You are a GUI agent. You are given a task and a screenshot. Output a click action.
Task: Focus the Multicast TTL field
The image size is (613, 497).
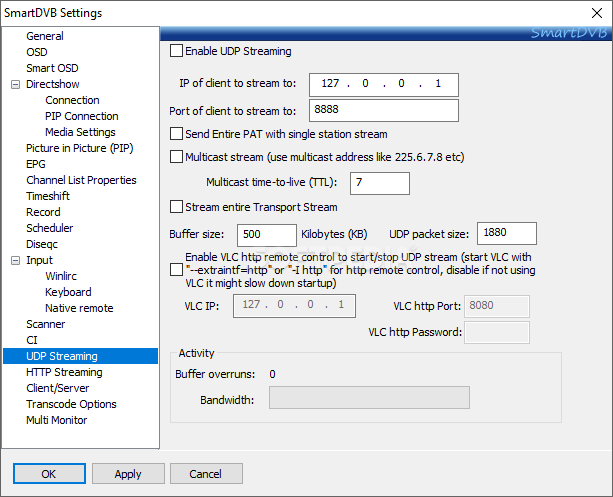point(380,183)
